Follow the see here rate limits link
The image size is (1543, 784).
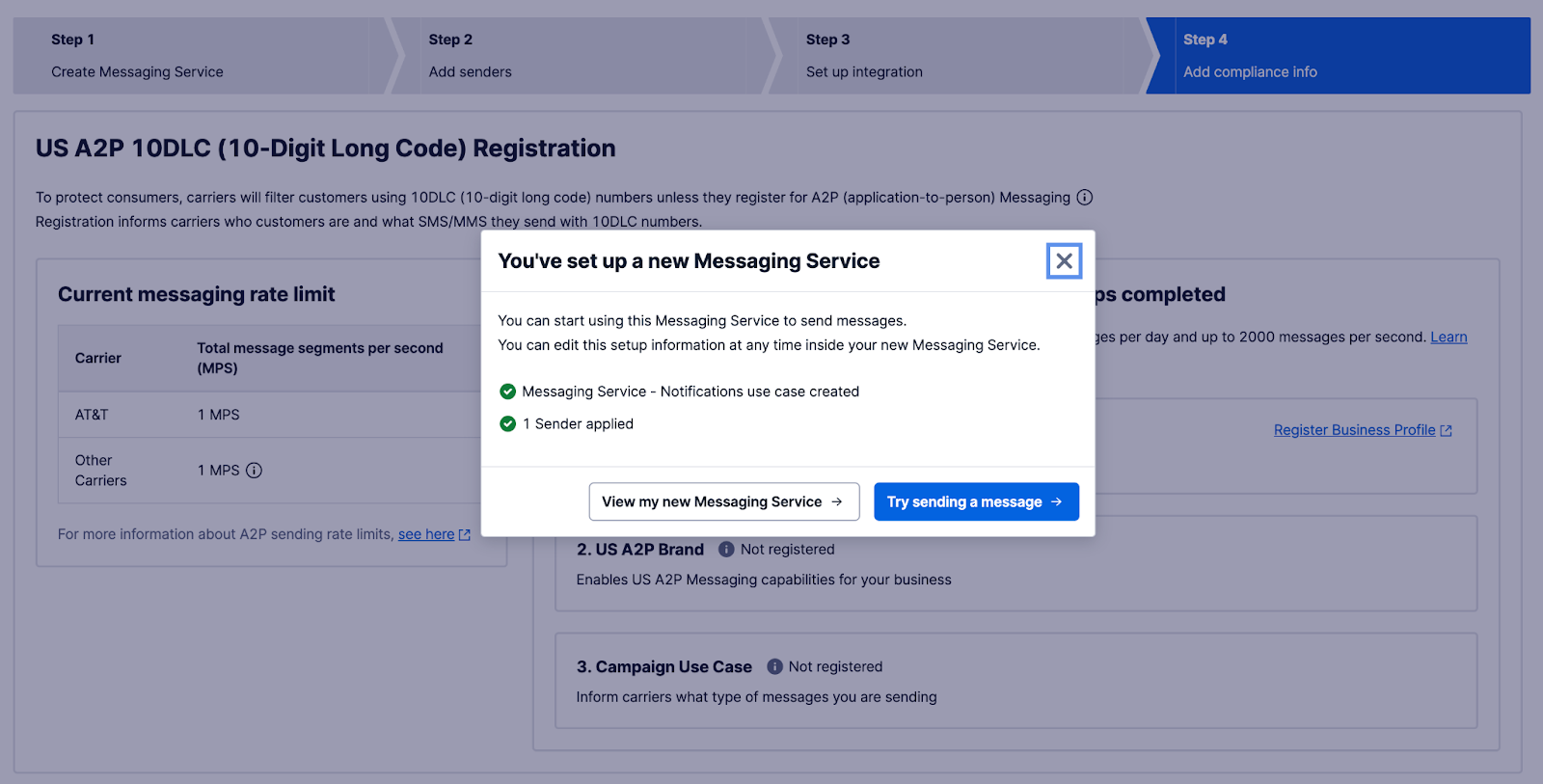tap(426, 534)
